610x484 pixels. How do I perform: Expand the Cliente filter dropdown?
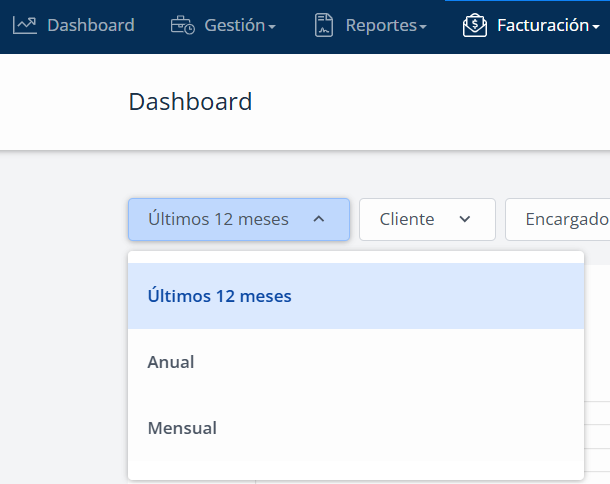[427, 219]
